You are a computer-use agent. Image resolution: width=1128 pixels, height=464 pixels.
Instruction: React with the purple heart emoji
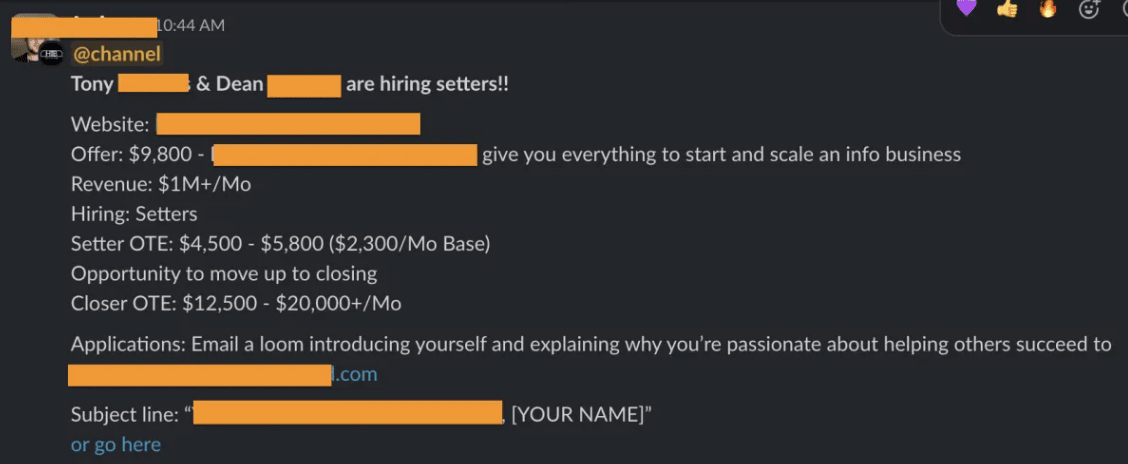click(x=966, y=9)
